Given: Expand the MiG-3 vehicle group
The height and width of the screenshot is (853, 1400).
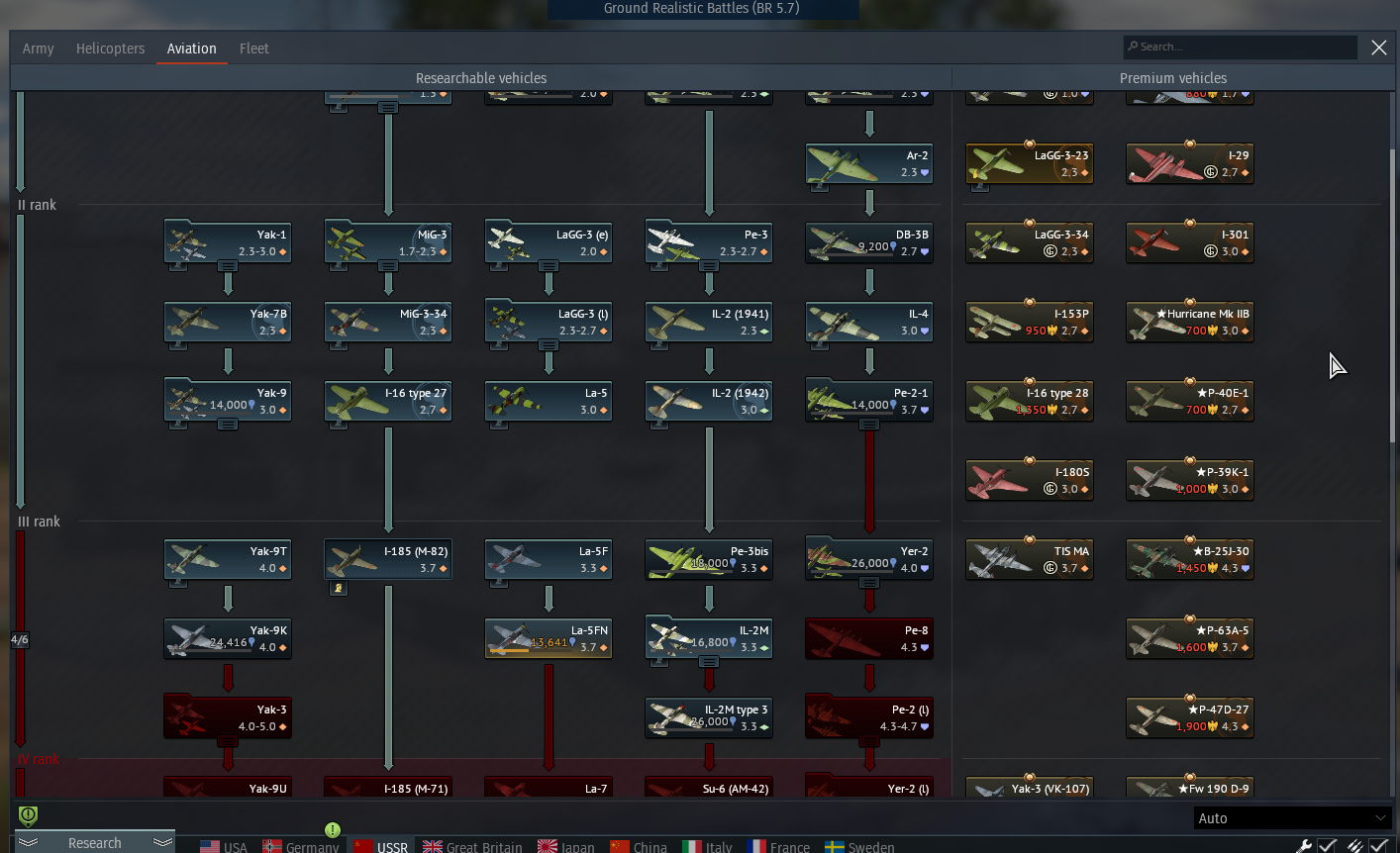Looking at the screenshot, I should click(x=388, y=266).
